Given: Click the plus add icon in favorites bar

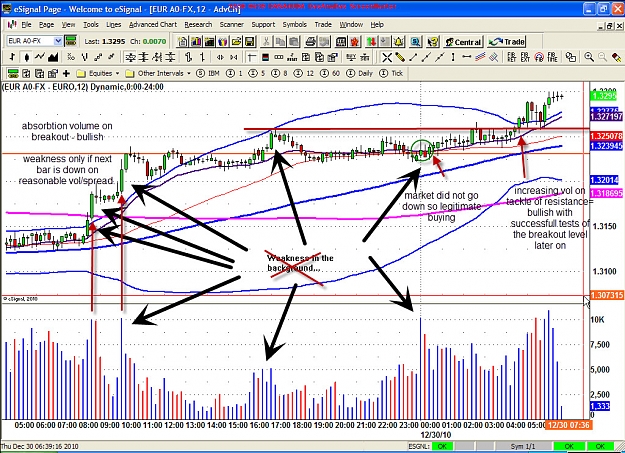Looking at the screenshot, I should [66, 73].
